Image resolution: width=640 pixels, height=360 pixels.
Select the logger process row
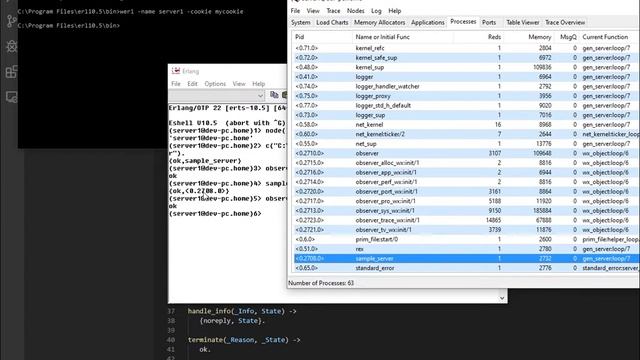[466, 77]
